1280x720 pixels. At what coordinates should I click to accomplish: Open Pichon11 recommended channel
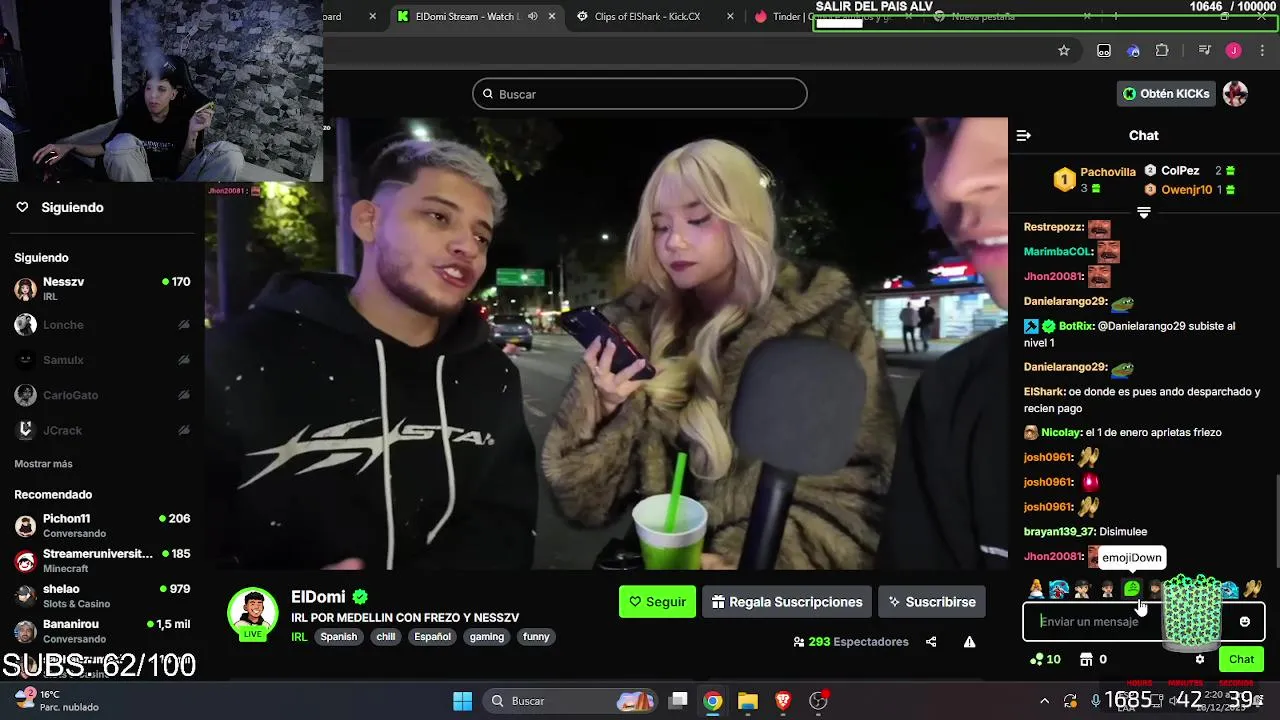pyautogui.click(x=102, y=526)
